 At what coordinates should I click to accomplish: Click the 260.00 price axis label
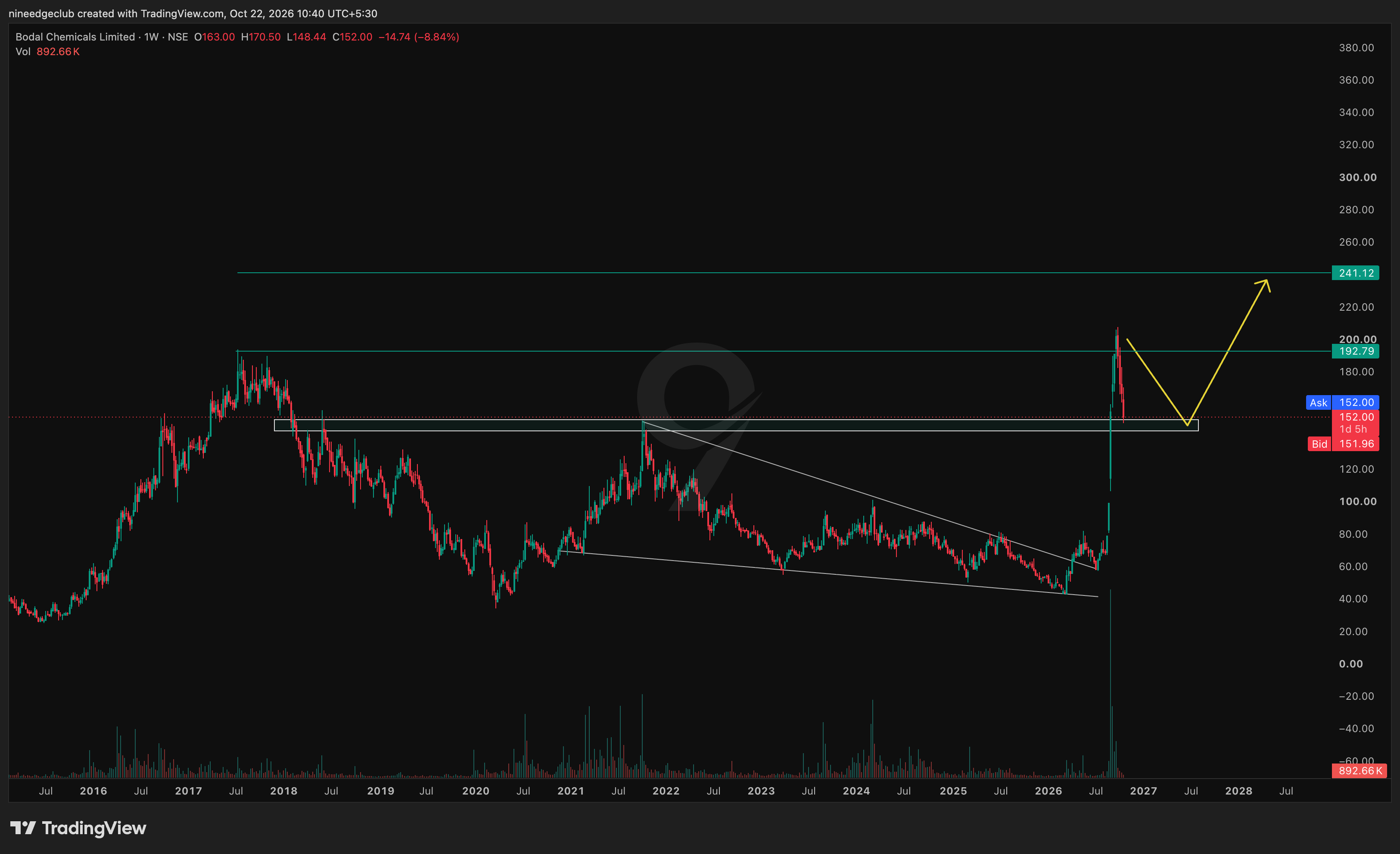[1356, 242]
